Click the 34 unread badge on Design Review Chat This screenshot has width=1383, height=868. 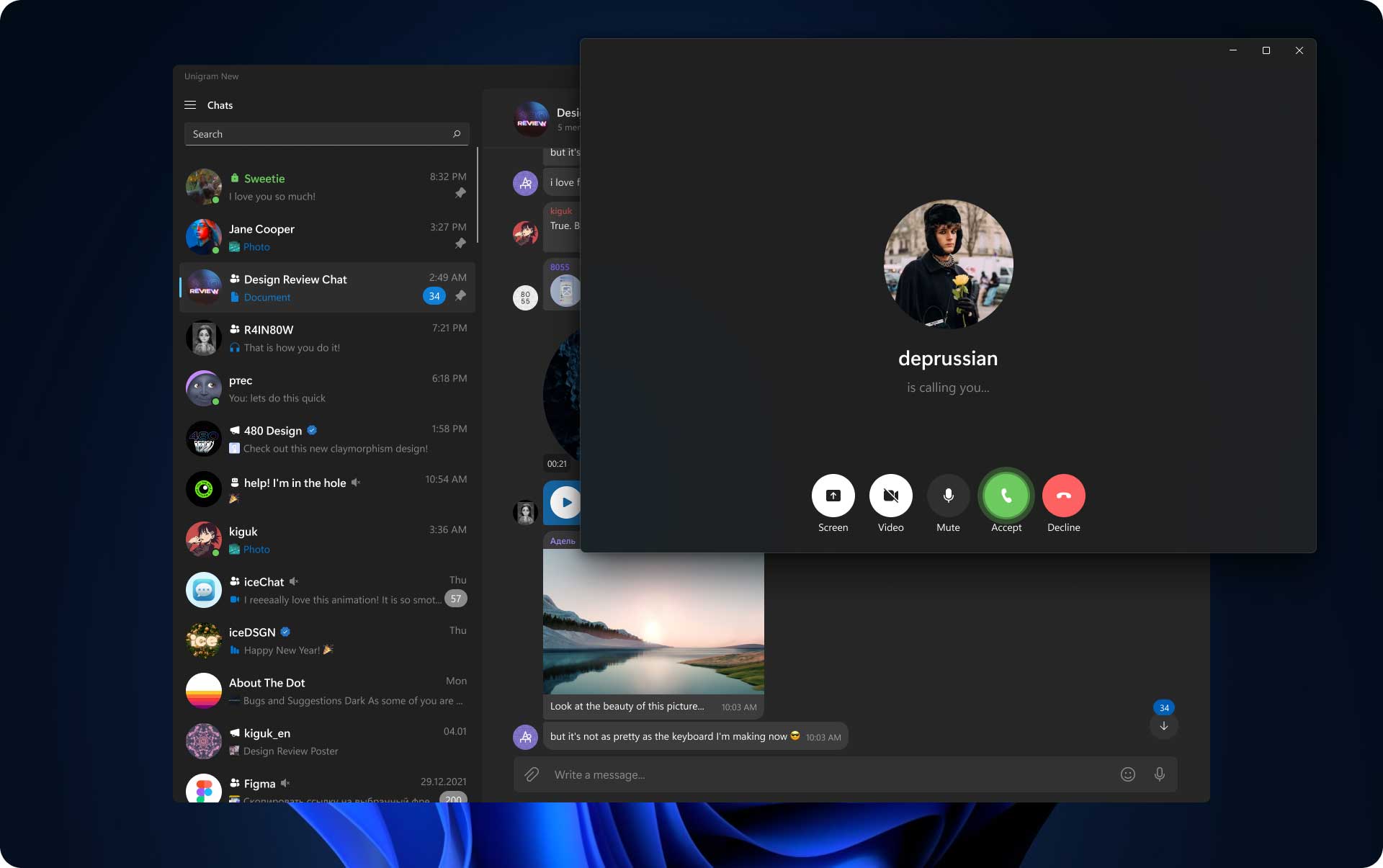tap(434, 296)
